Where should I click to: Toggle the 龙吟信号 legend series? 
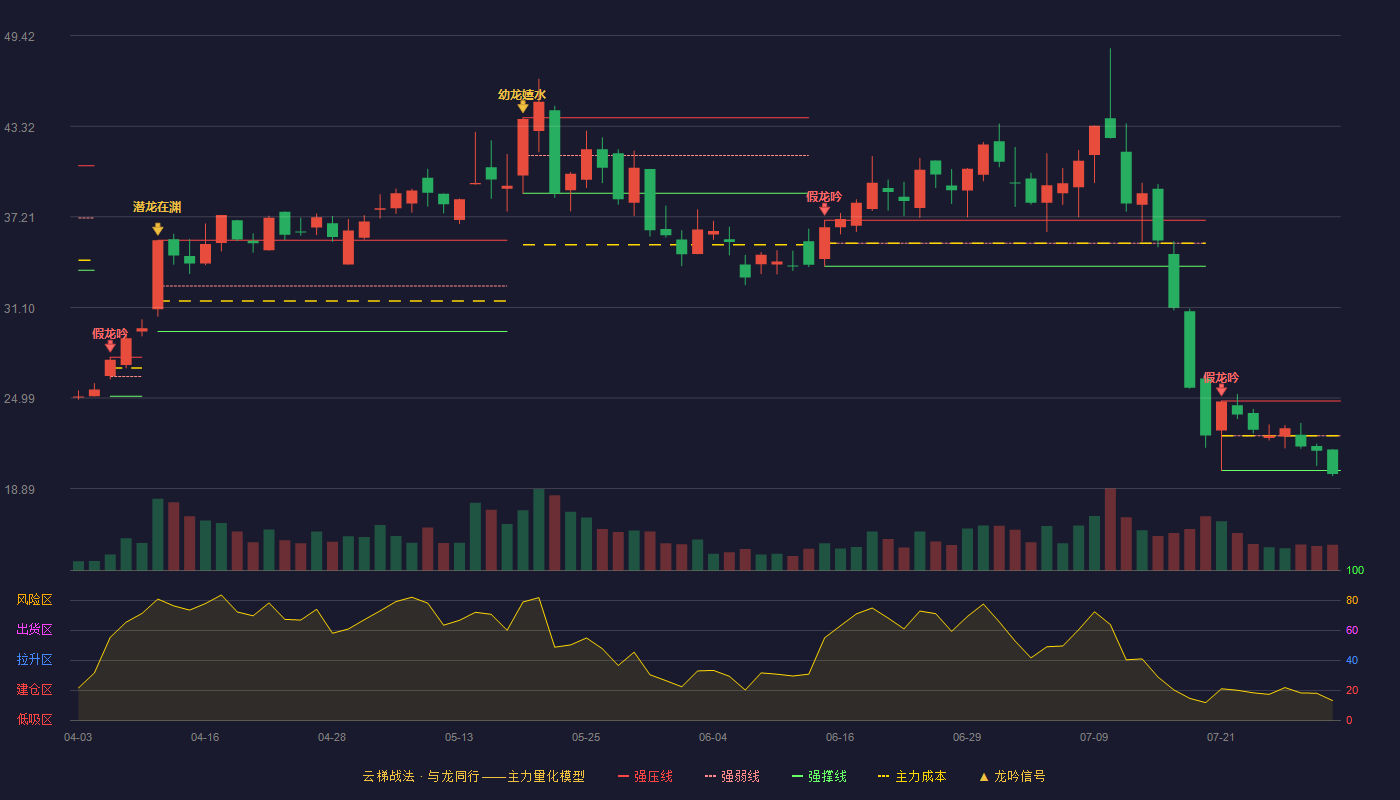coord(1012,776)
